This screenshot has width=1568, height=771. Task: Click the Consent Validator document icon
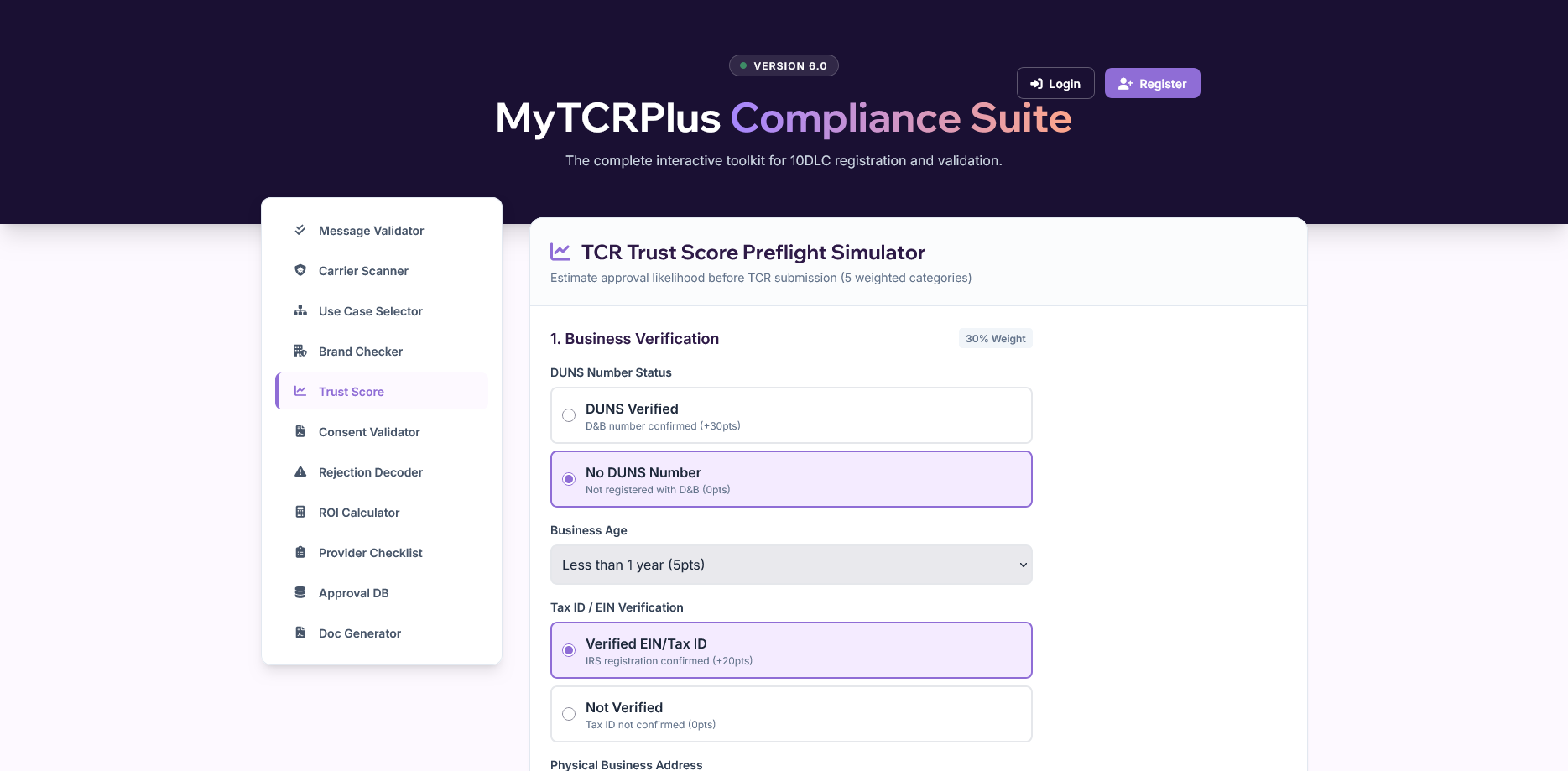[300, 431]
